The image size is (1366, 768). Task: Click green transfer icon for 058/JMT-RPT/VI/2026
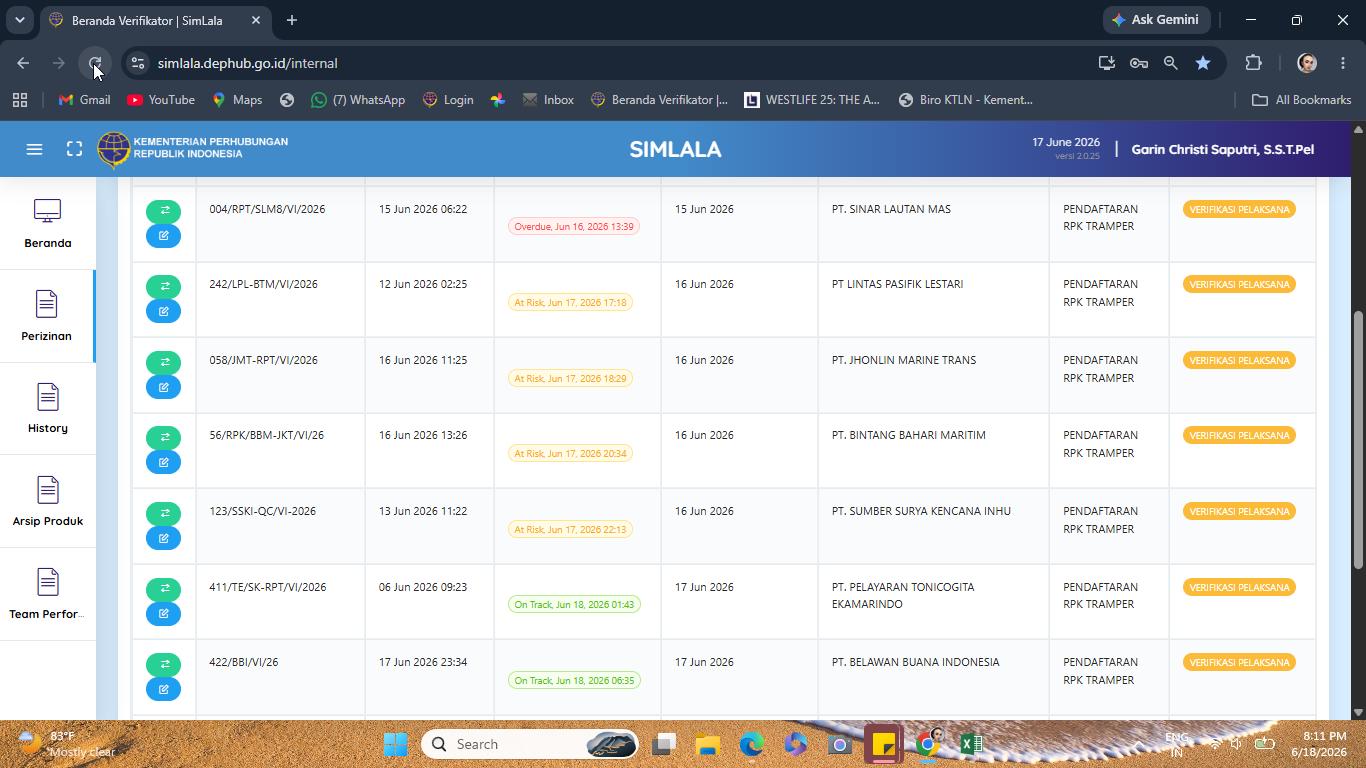click(x=164, y=362)
